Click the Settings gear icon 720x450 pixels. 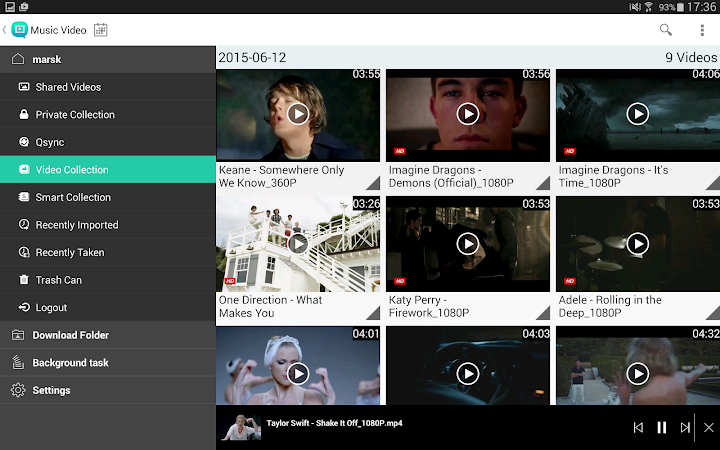18,390
